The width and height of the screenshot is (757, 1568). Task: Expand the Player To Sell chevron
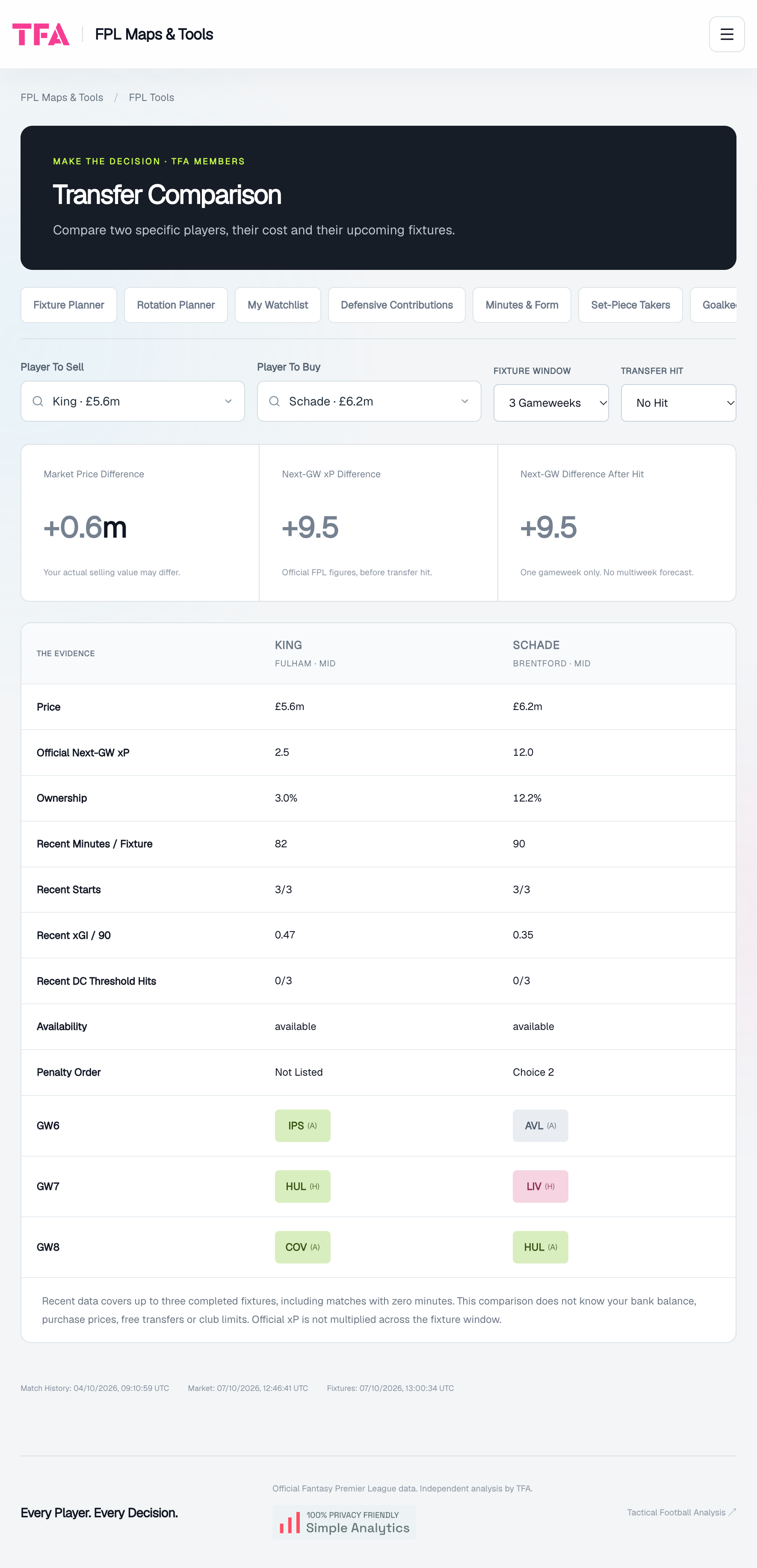pyautogui.click(x=228, y=401)
